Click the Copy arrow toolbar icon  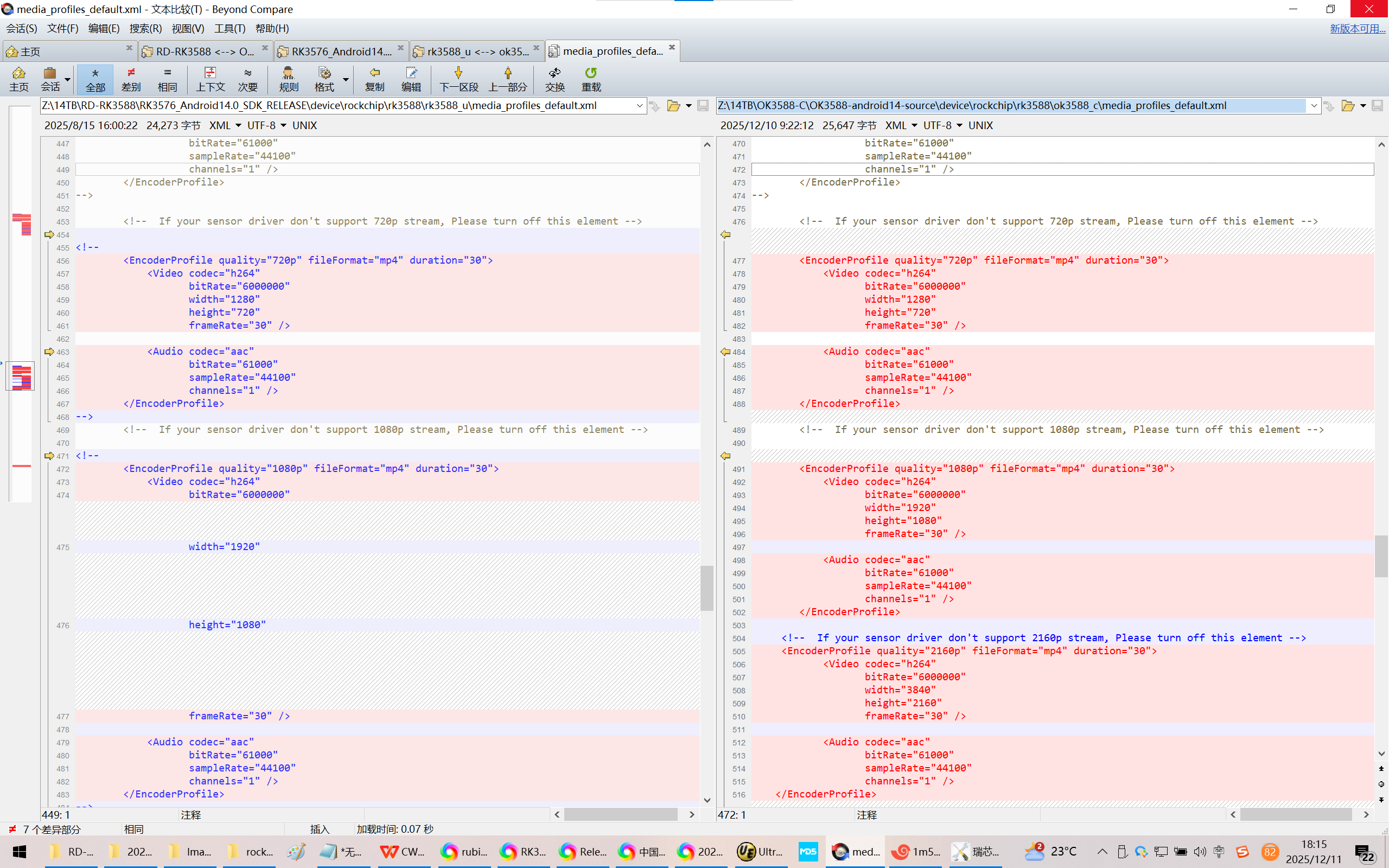point(374,79)
